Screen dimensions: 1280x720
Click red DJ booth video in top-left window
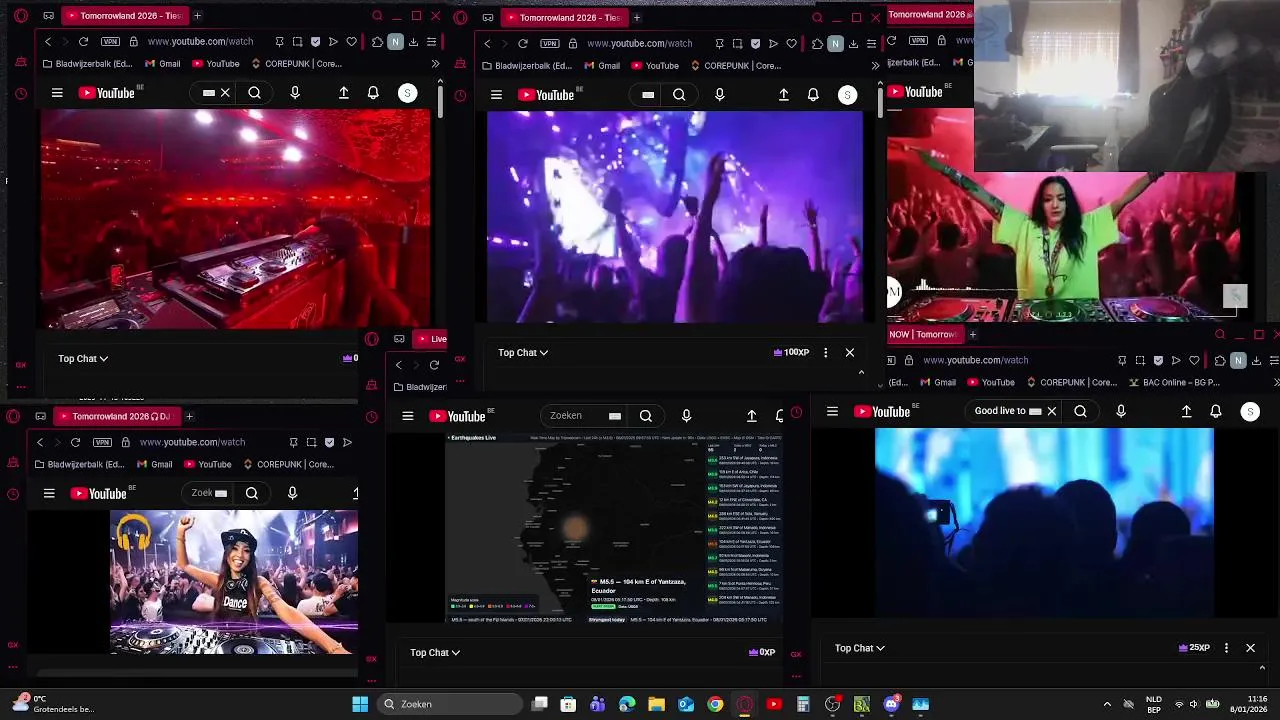tap(236, 218)
